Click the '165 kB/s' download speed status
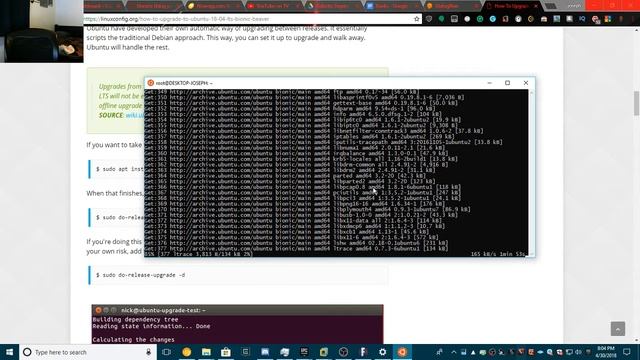Screen dimensions: 640x360 pos(485,254)
